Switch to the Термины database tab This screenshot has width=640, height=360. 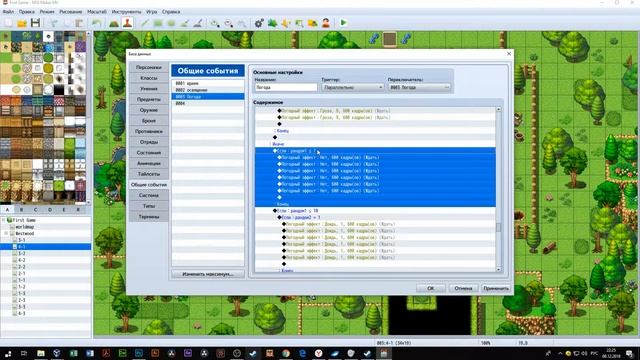tap(149, 217)
